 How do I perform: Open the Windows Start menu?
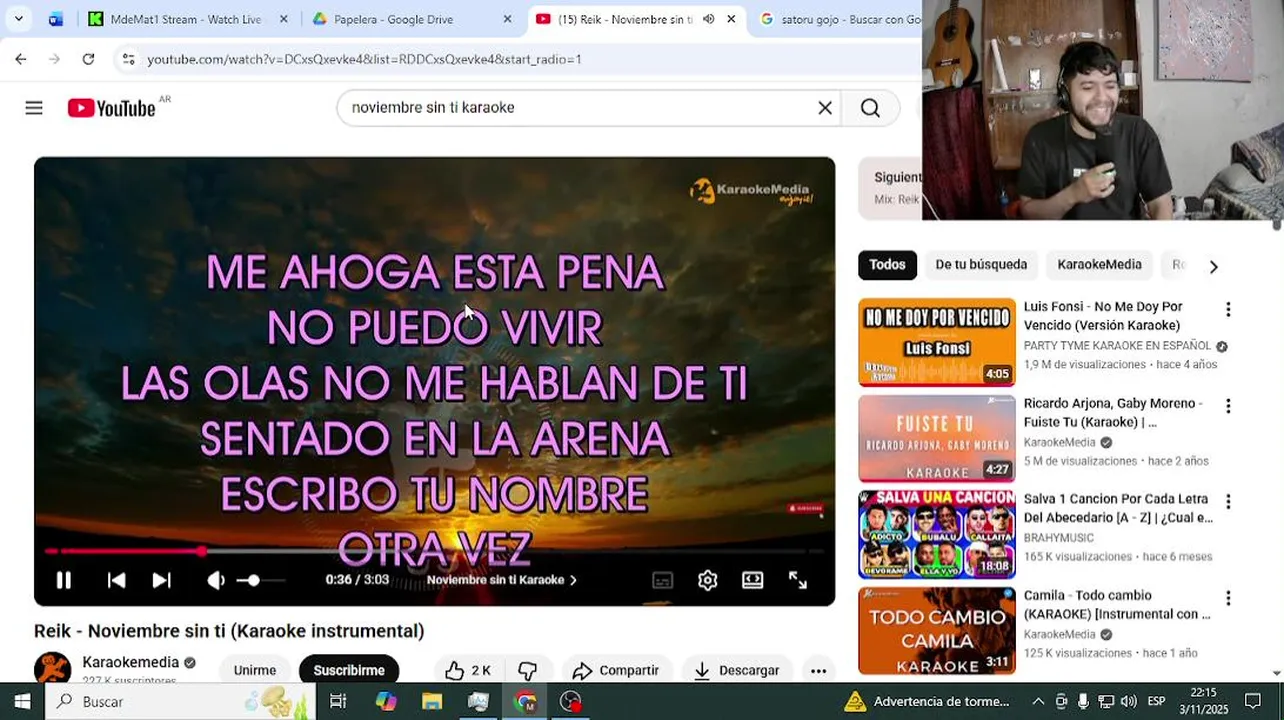click(x=22, y=701)
